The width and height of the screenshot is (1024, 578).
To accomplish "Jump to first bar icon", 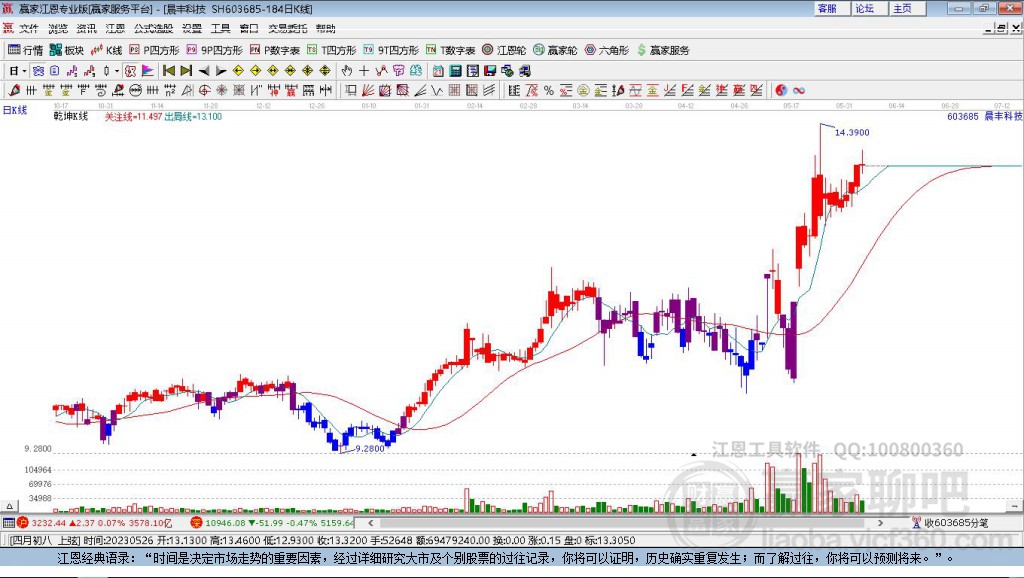I will point(168,71).
